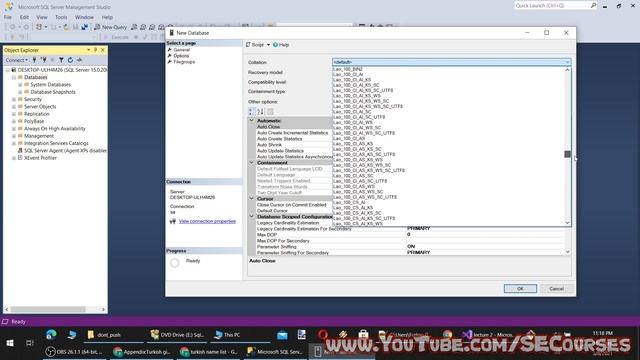Click the Disconnect plug icon in Object Explorer
The image size is (640, 360).
point(44,60)
